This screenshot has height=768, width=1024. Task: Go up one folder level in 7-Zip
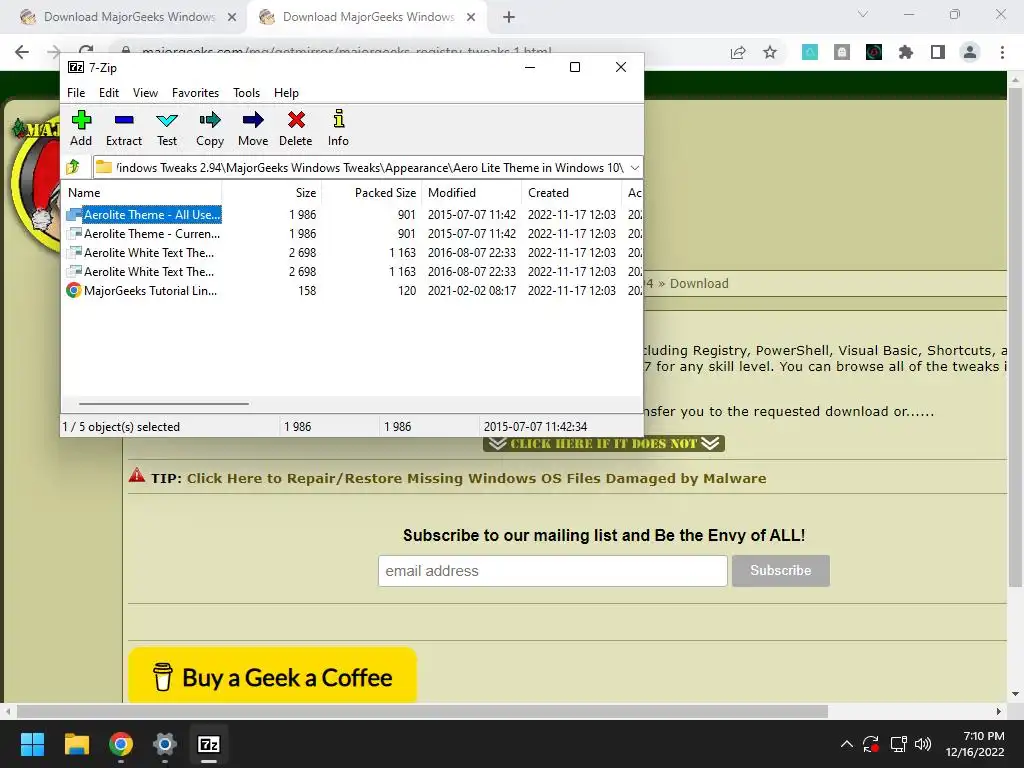(x=73, y=167)
